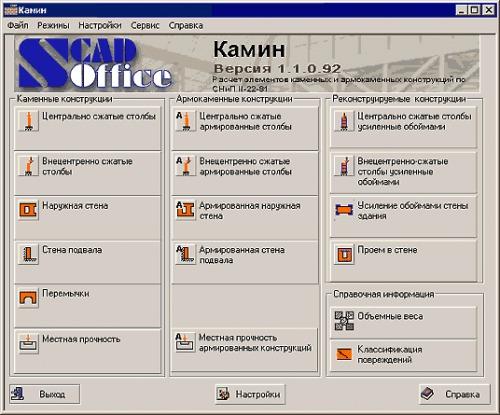Click the bottom Справка button

coord(455,394)
